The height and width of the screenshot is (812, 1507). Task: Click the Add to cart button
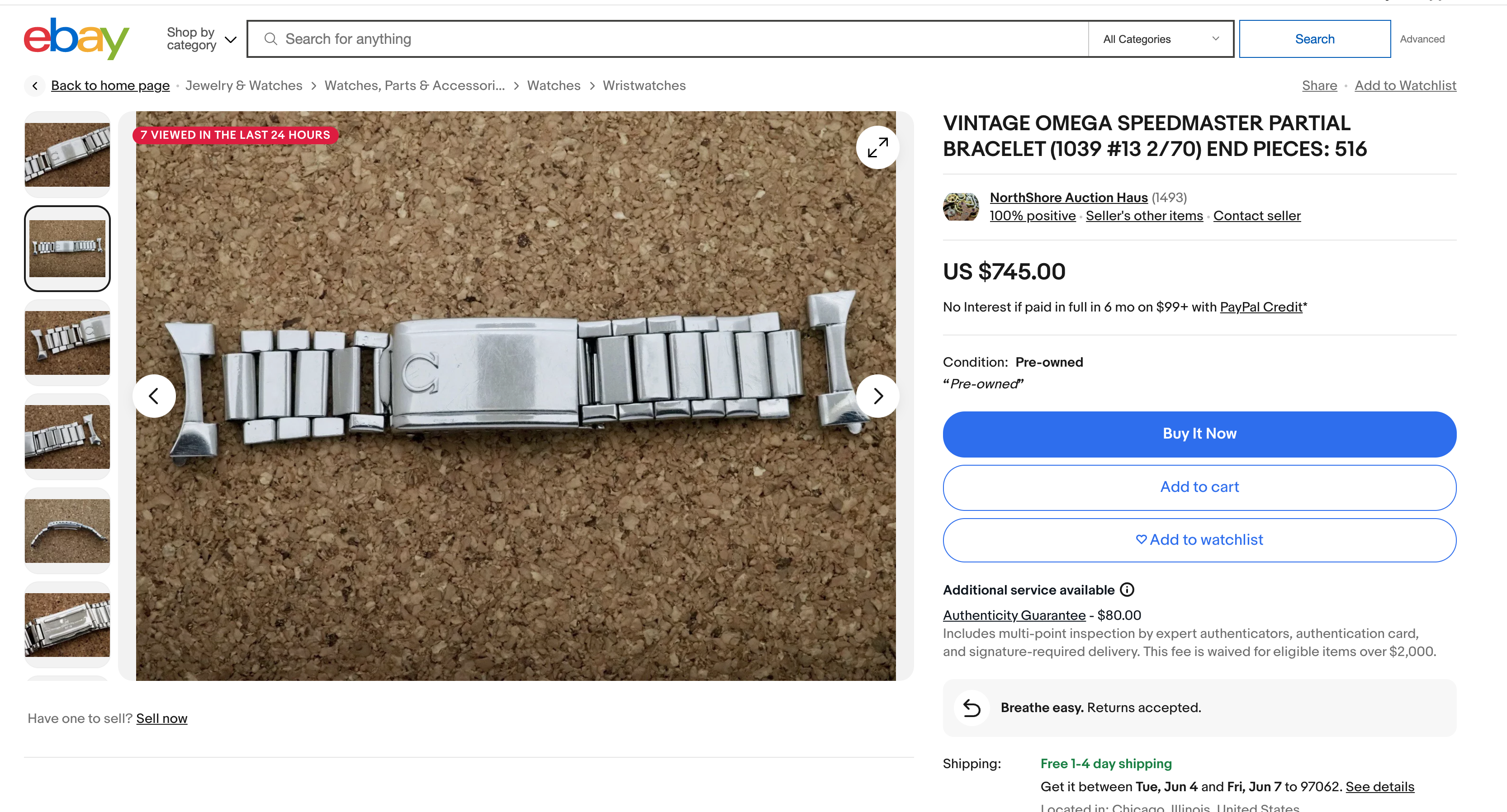coord(1199,487)
